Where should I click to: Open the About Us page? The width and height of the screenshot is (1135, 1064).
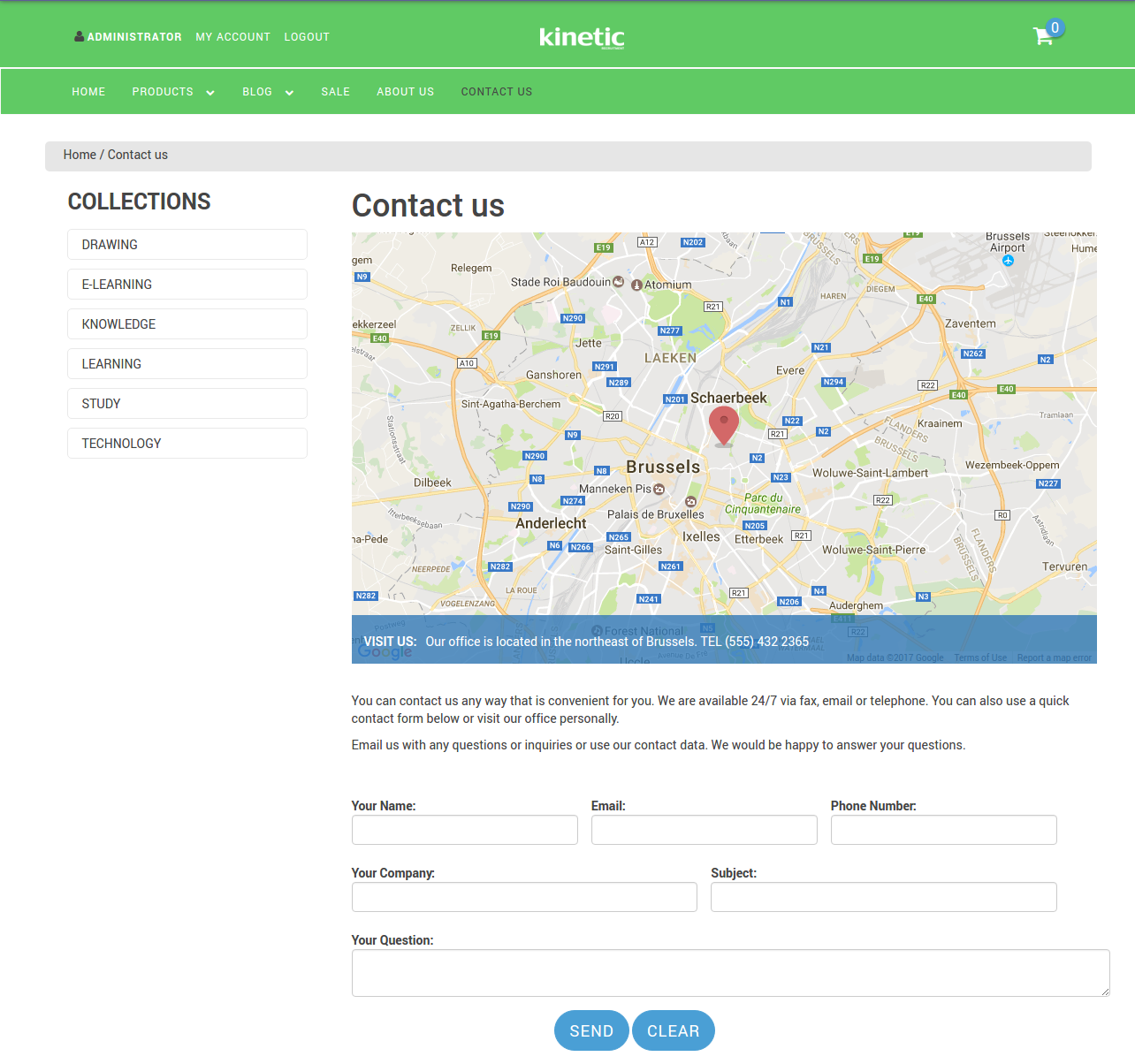[x=406, y=92]
